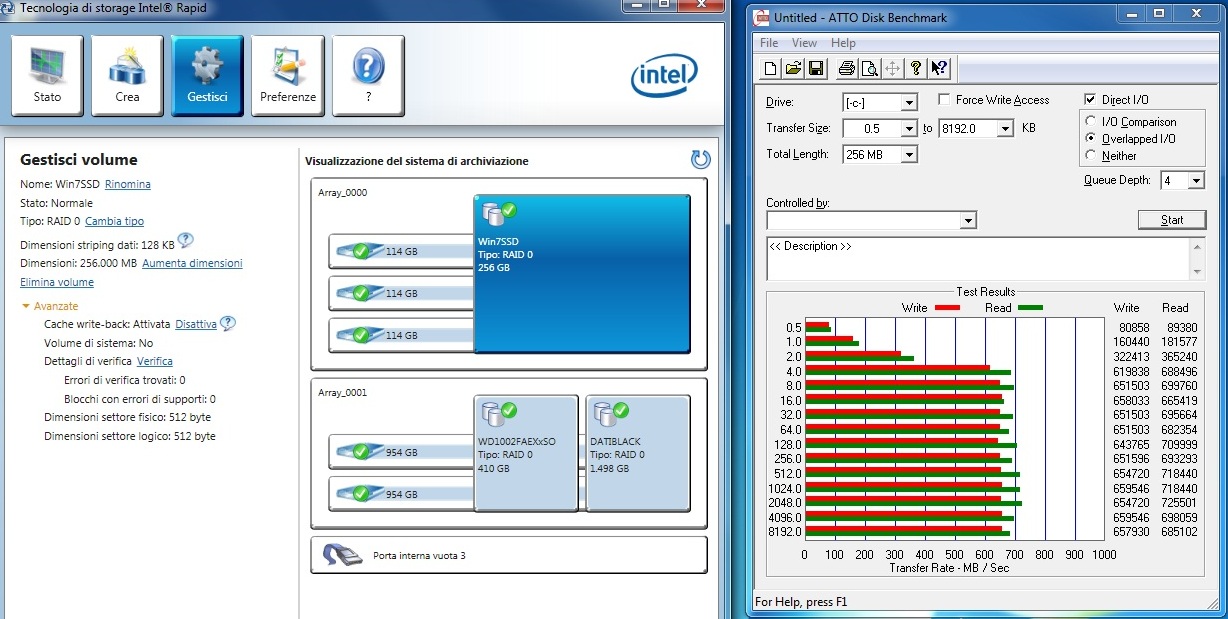Click into the Description text box
Screen dimensions: 1228x619
coord(978,258)
